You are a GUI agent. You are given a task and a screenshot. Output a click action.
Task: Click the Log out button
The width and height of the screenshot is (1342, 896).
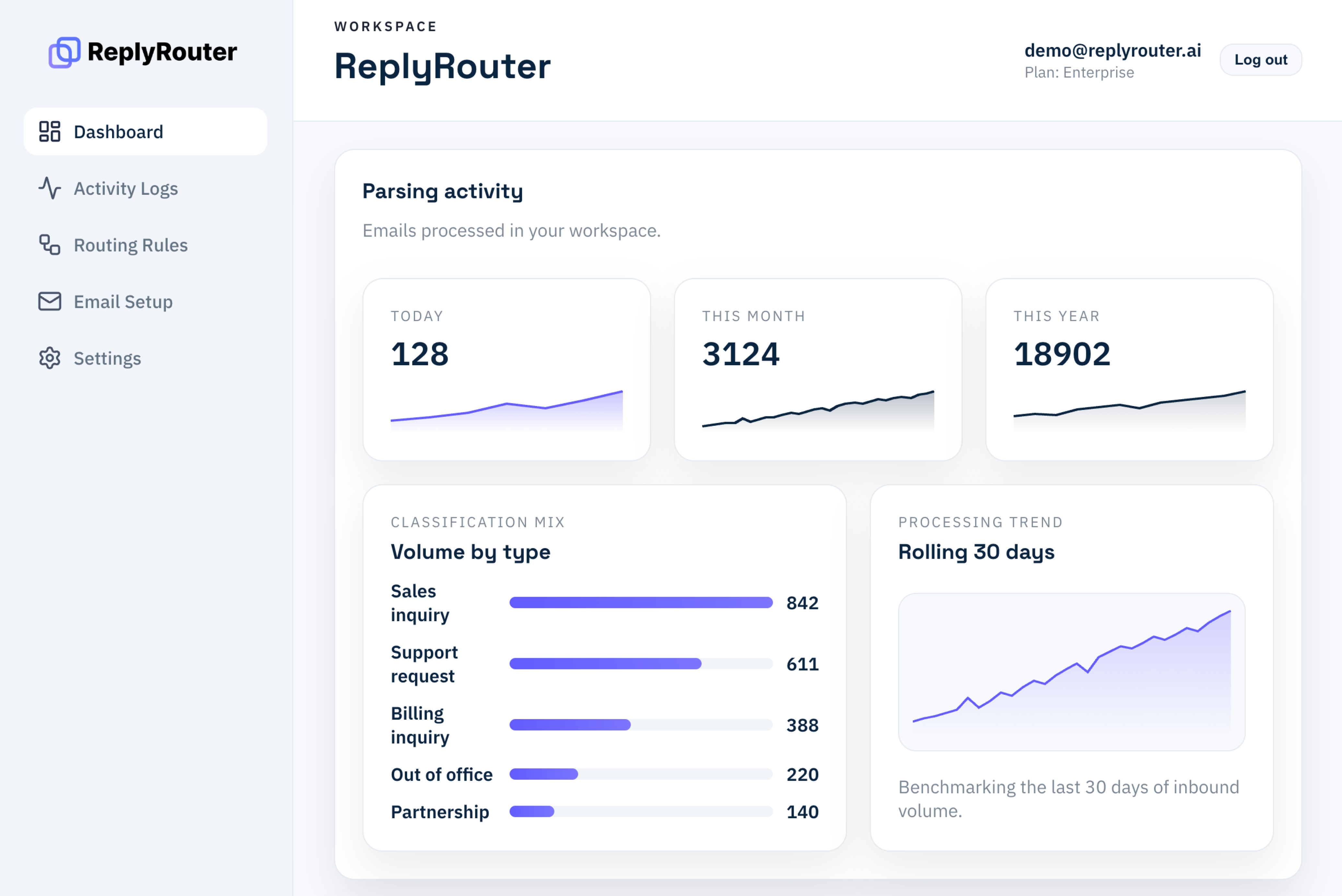1260,59
